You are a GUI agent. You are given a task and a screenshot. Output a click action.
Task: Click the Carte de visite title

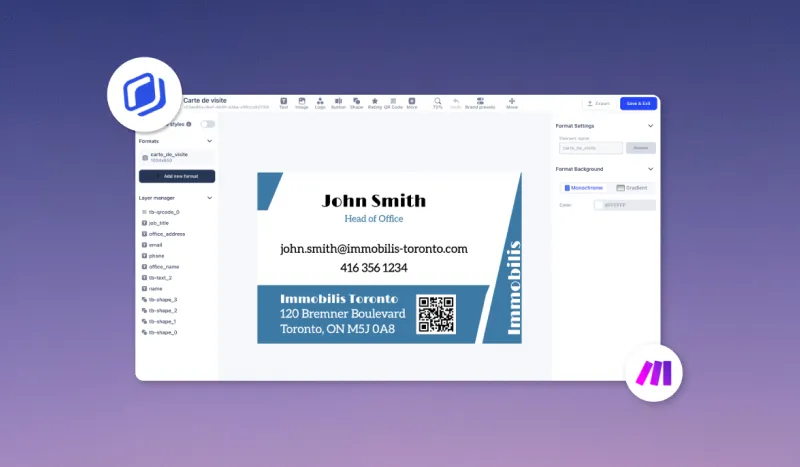205,101
